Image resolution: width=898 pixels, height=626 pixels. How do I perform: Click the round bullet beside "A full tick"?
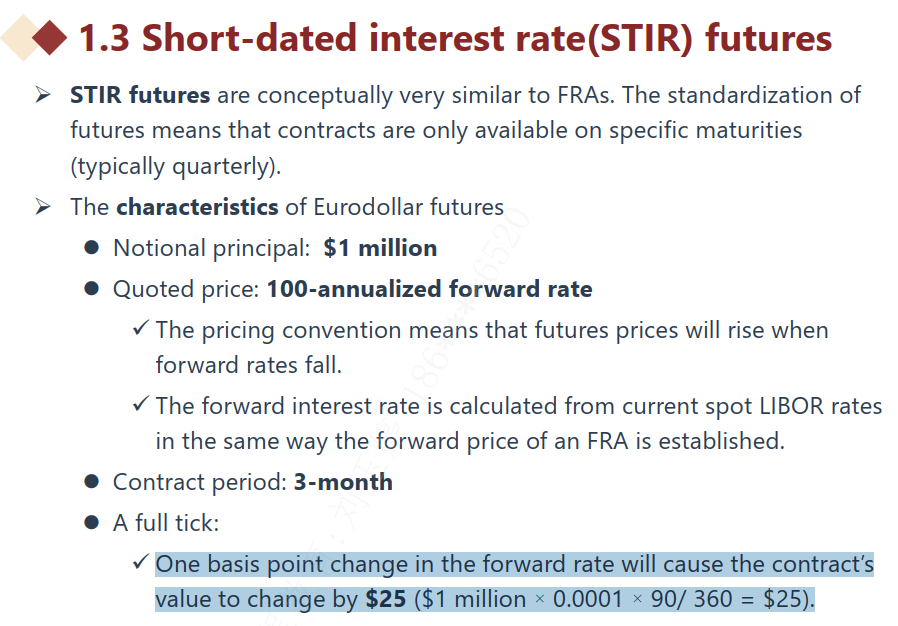[92, 523]
